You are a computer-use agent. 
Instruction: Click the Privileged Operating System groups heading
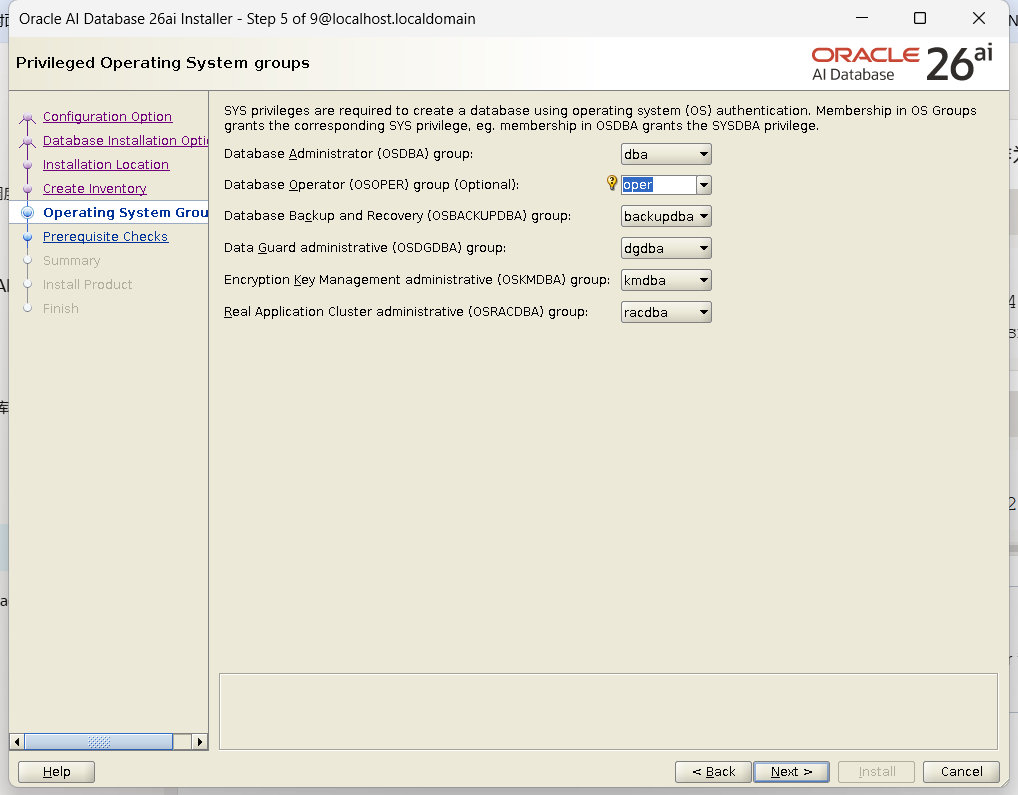(163, 63)
